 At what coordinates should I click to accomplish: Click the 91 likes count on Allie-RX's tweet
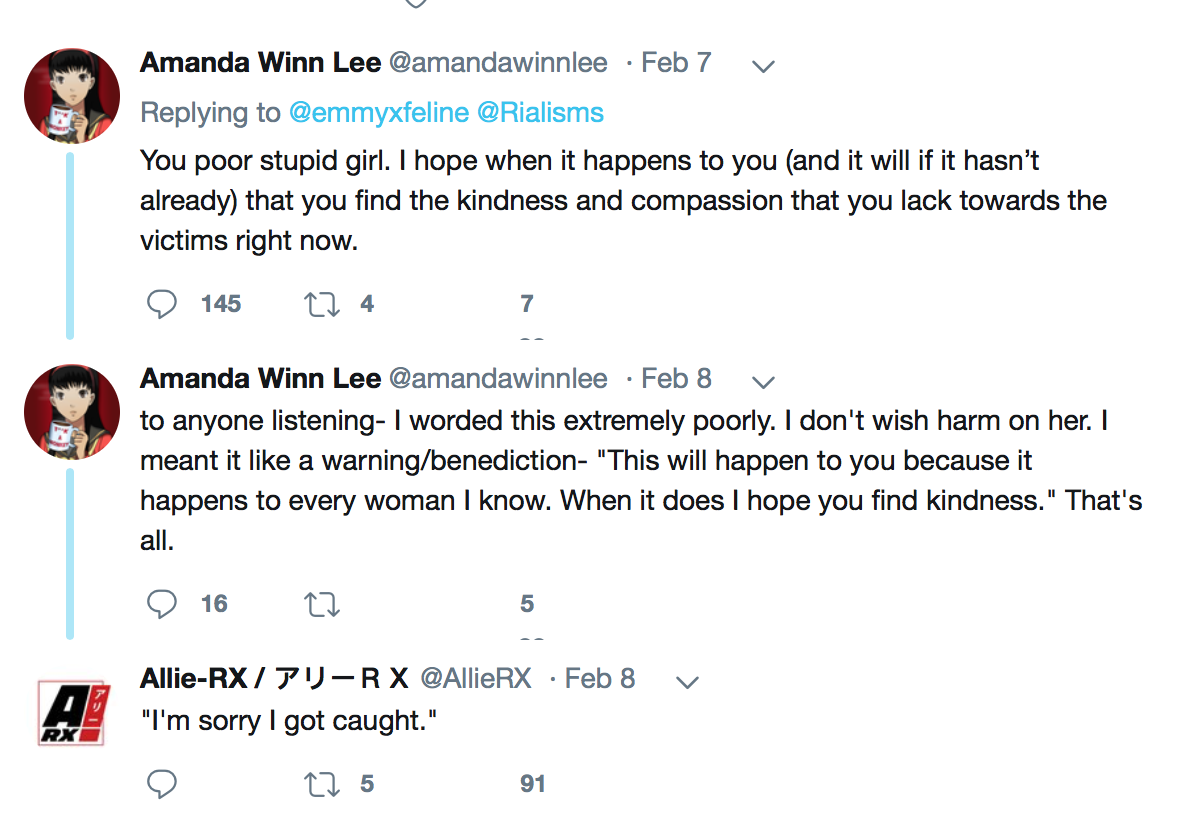(533, 784)
